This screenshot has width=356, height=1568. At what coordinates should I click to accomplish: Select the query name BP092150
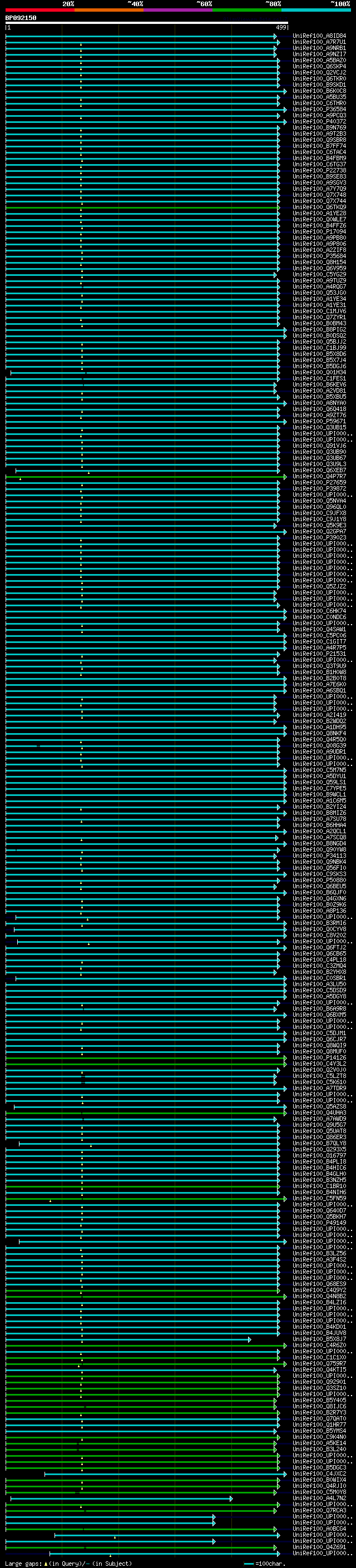(21, 18)
